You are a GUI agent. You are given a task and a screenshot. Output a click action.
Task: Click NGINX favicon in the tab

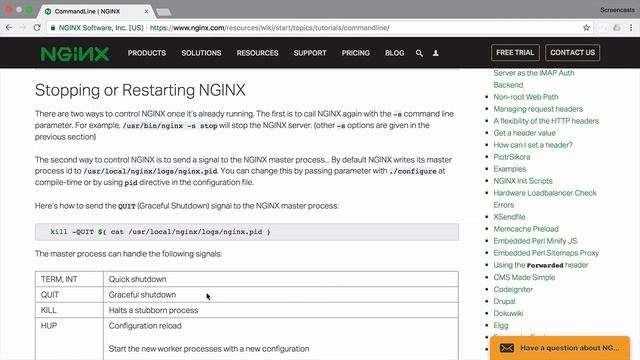click(x=48, y=11)
